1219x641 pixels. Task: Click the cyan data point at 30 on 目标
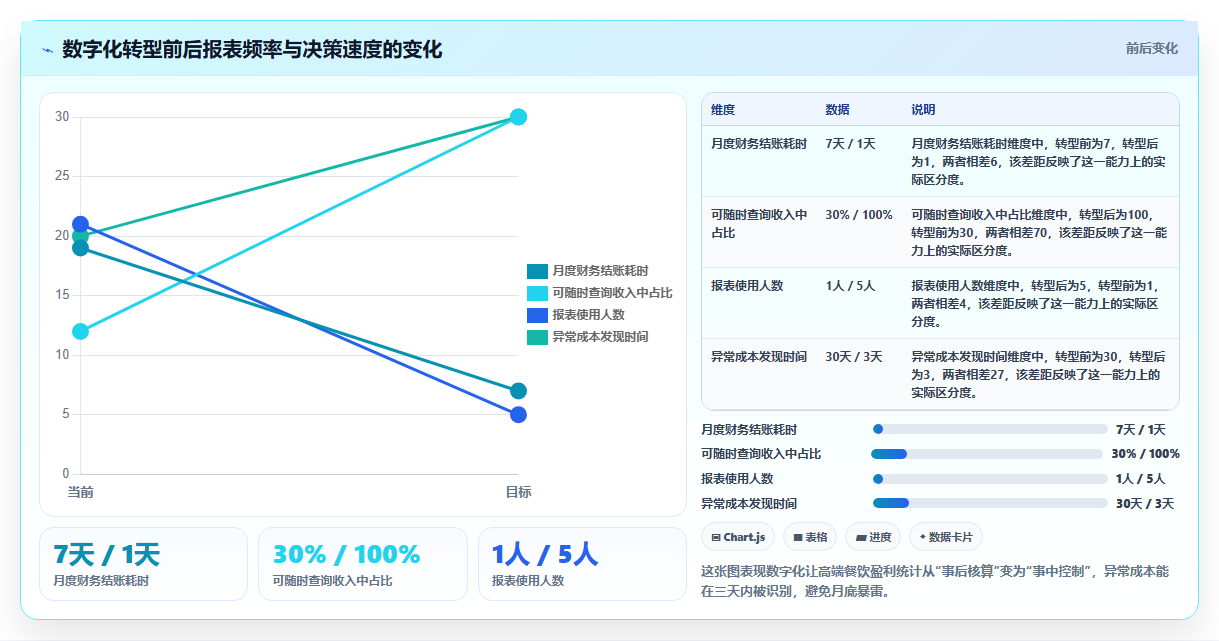pyautogui.click(x=518, y=117)
